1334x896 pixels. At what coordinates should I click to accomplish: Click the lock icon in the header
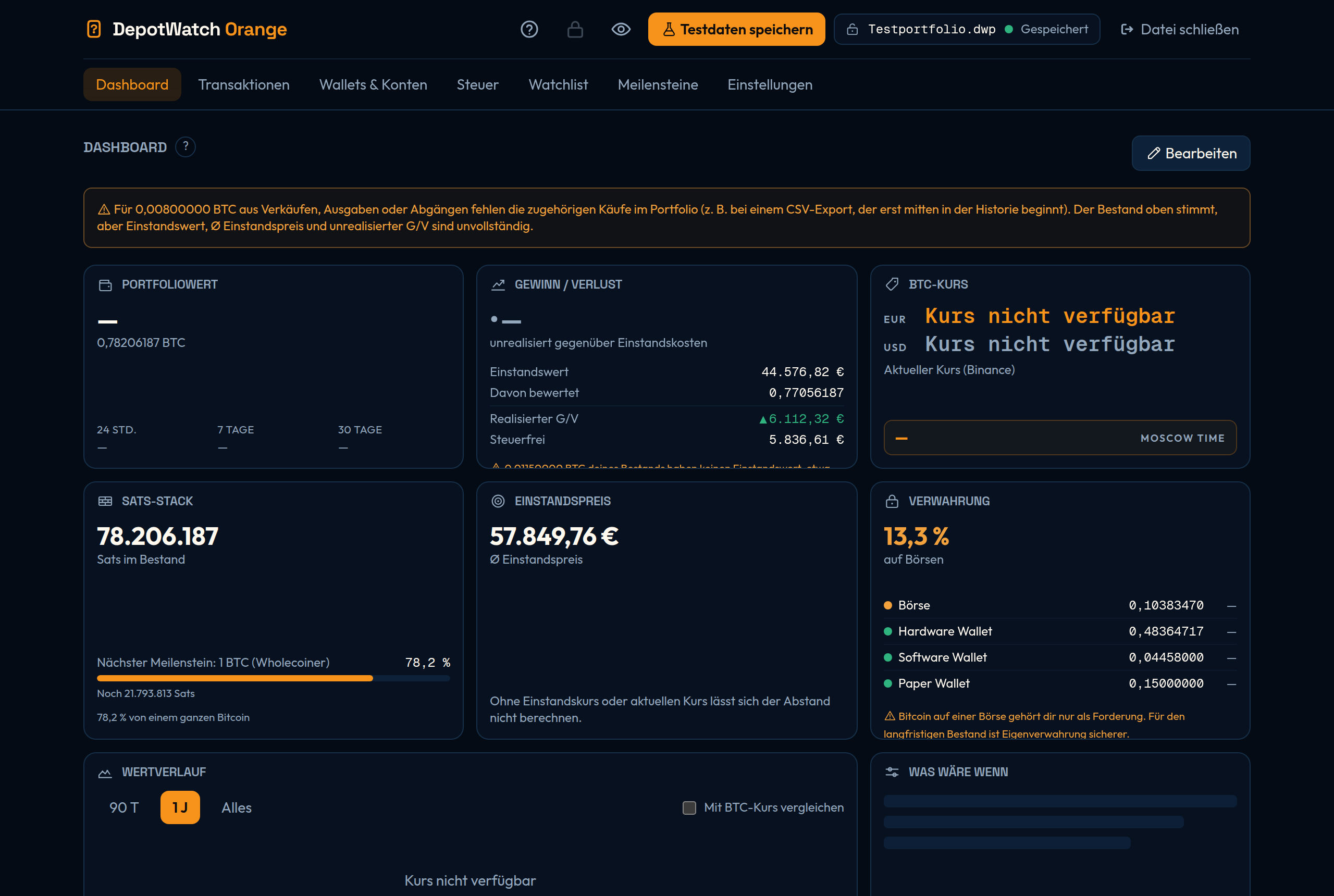[x=575, y=29]
